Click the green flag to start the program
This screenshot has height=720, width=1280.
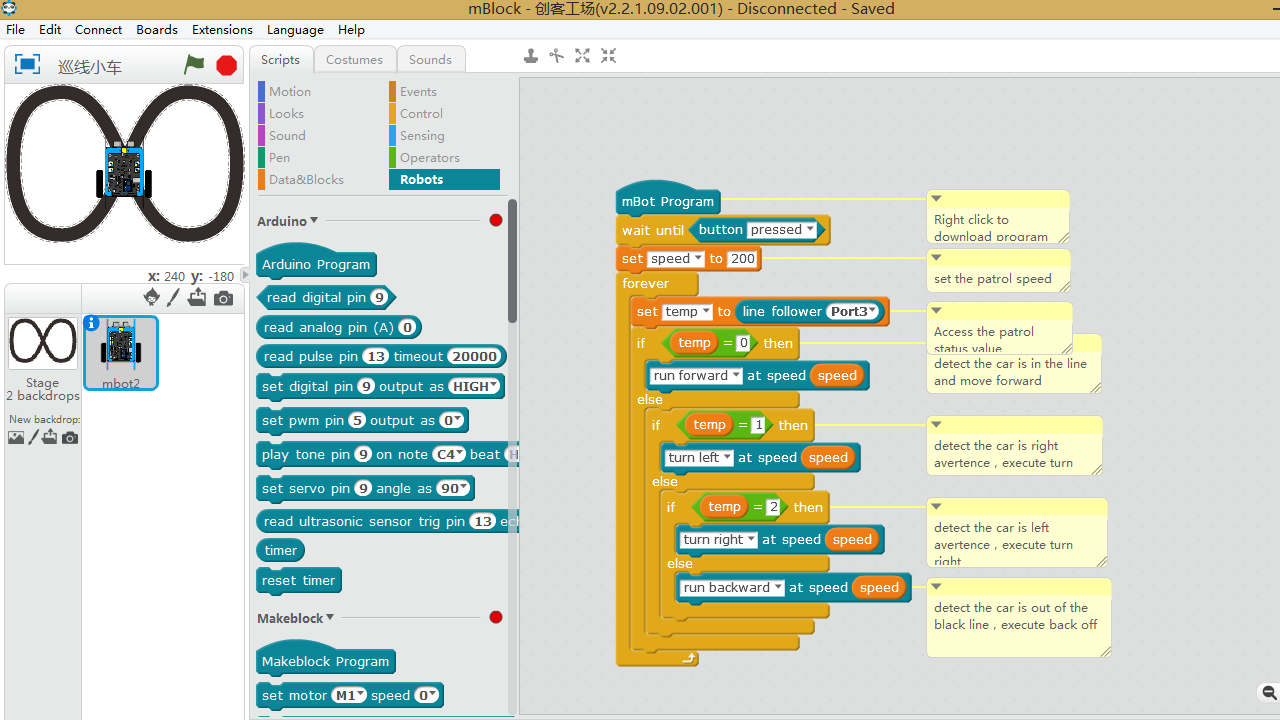pos(194,65)
